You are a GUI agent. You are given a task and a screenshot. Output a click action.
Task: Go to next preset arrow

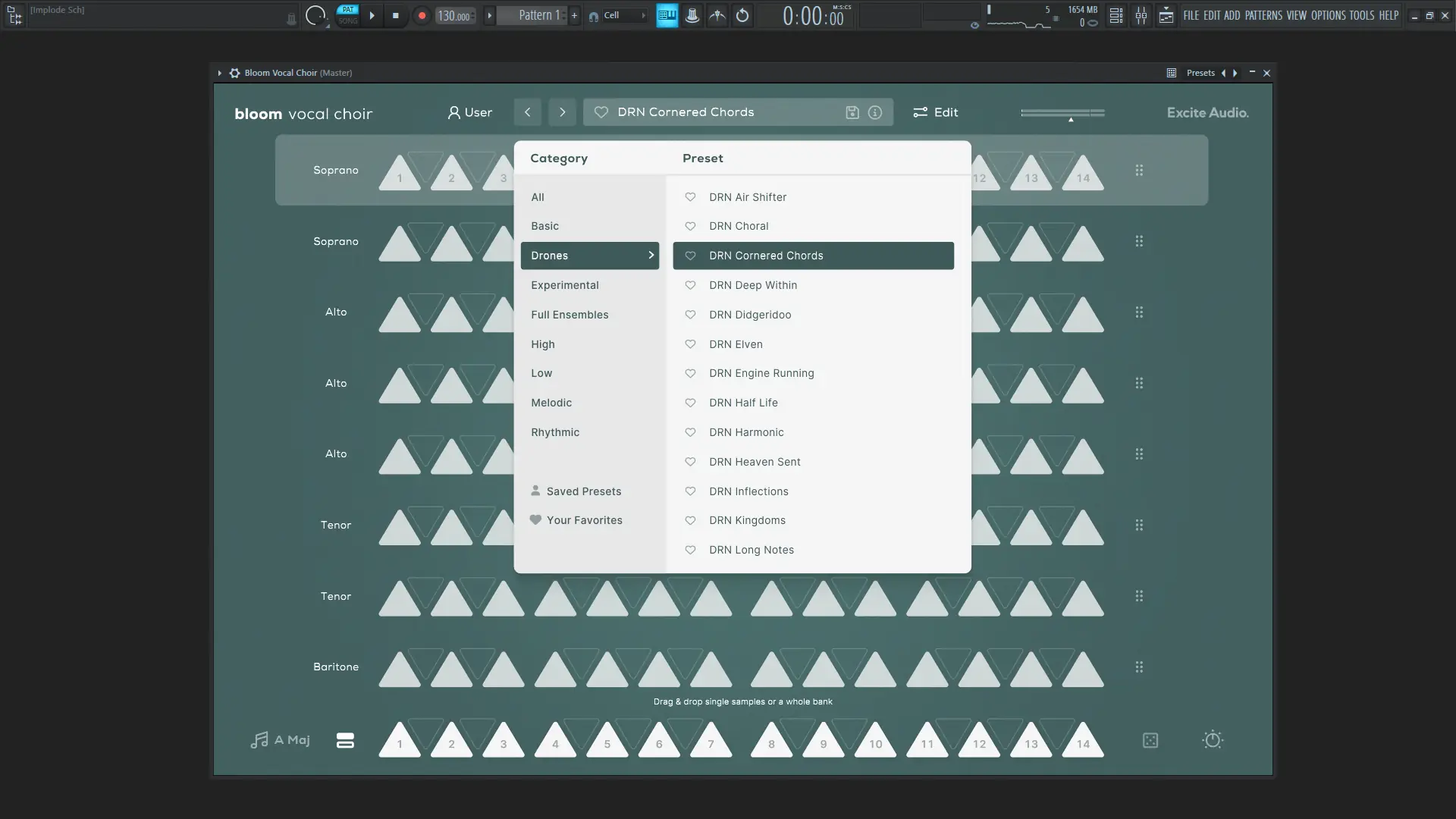(x=562, y=112)
